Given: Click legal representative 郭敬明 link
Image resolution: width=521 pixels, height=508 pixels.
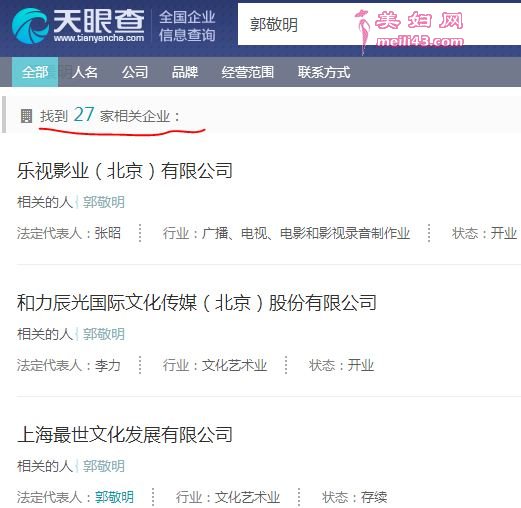Looking at the screenshot, I should 114,497.
